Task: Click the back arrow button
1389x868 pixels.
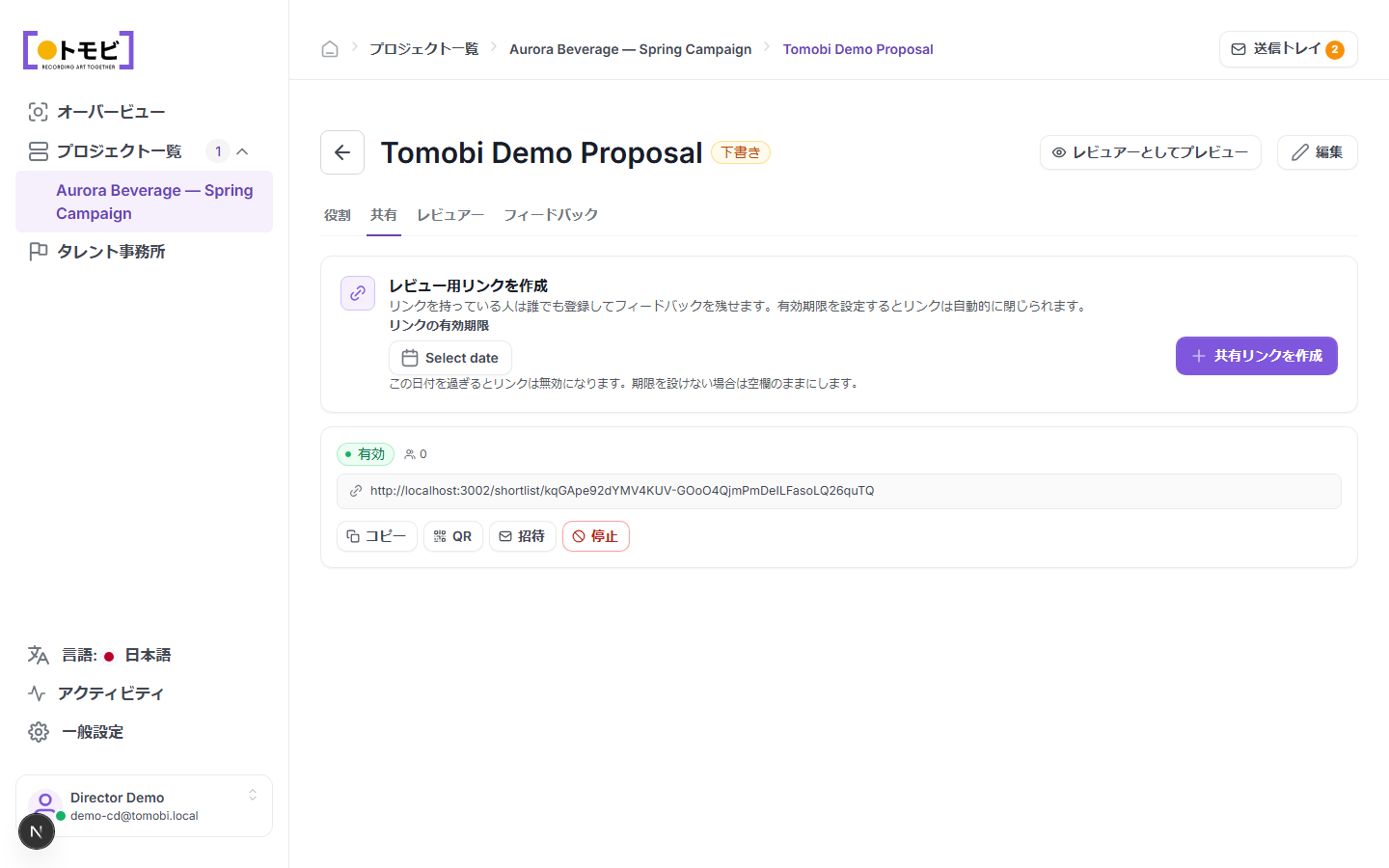Action: [342, 152]
